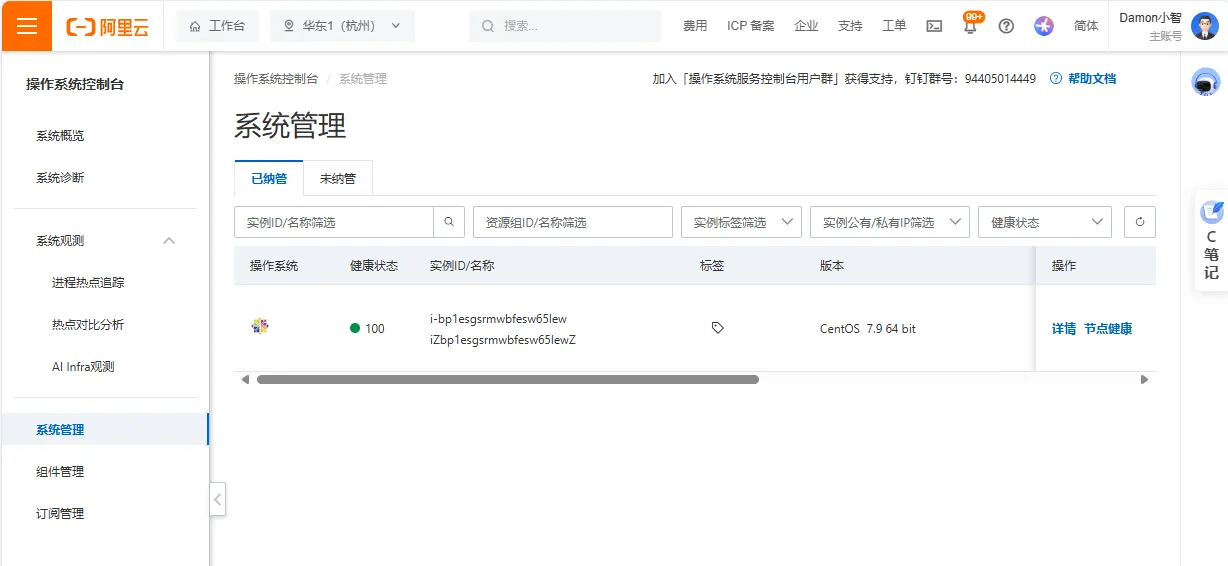Image resolution: width=1228 pixels, height=566 pixels.
Task: Click the 版本 column header
Action: click(832, 266)
